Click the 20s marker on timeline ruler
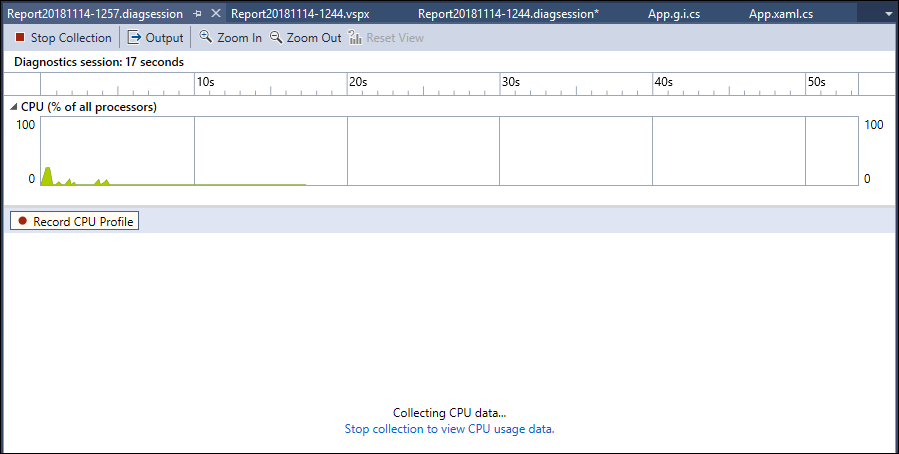This screenshot has height=454, width=899. pyautogui.click(x=358, y=82)
